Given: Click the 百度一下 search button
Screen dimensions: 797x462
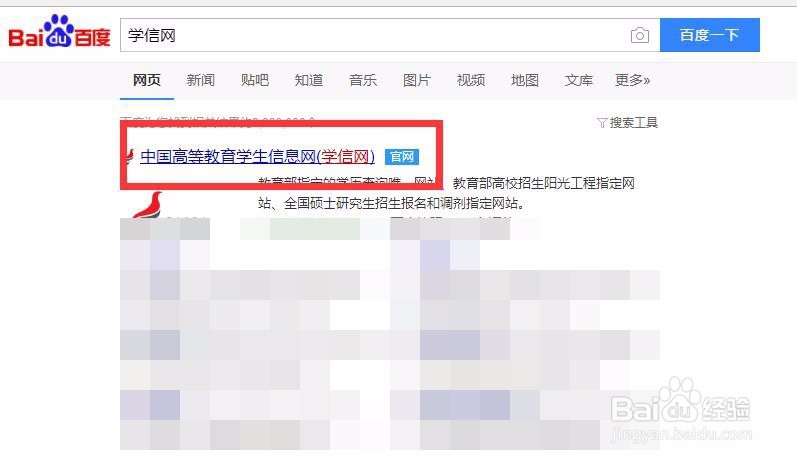Looking at the screenshot, I should [x=710, y=35].
